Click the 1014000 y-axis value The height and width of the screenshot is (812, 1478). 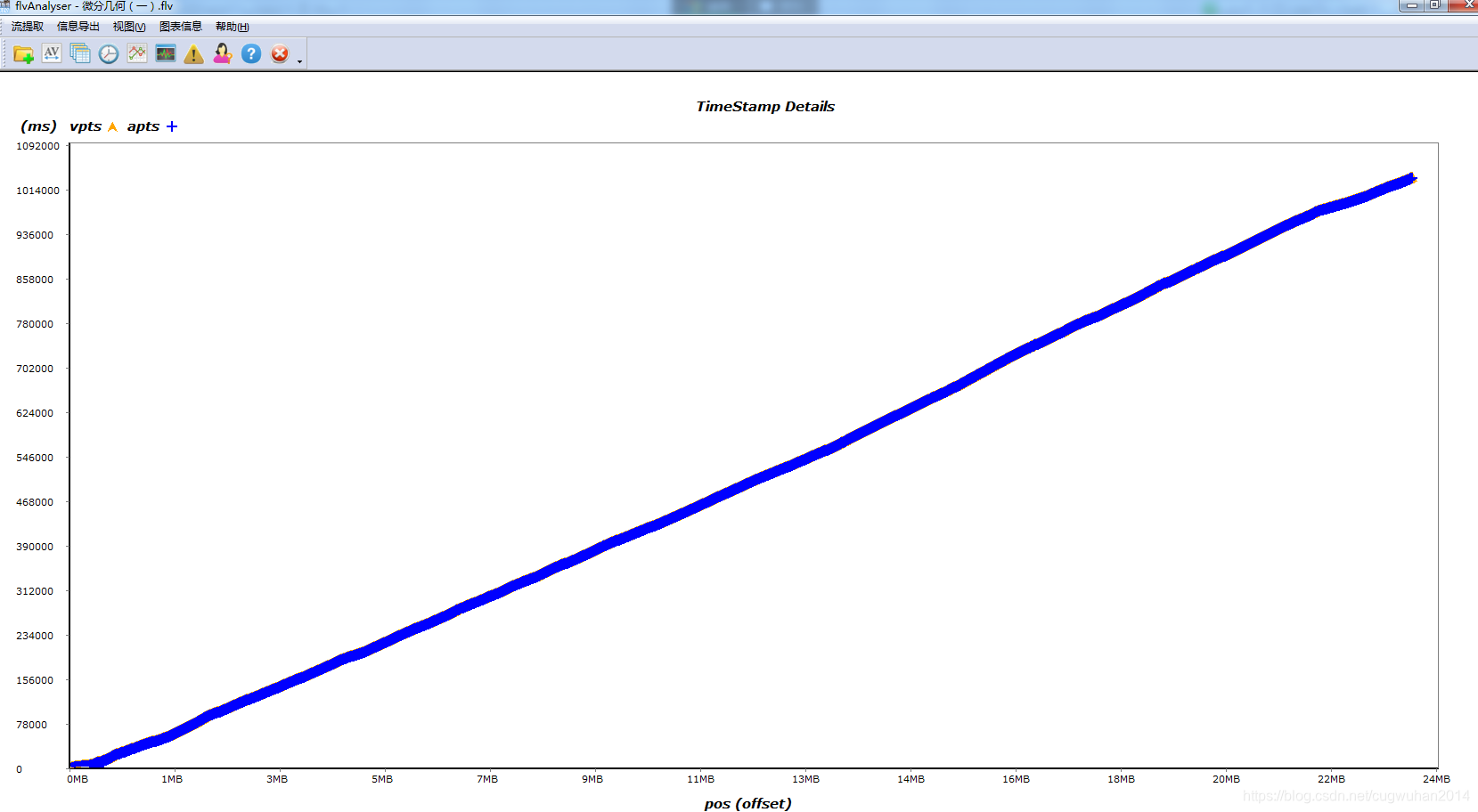pyautogui.click(x=37, y=191)
